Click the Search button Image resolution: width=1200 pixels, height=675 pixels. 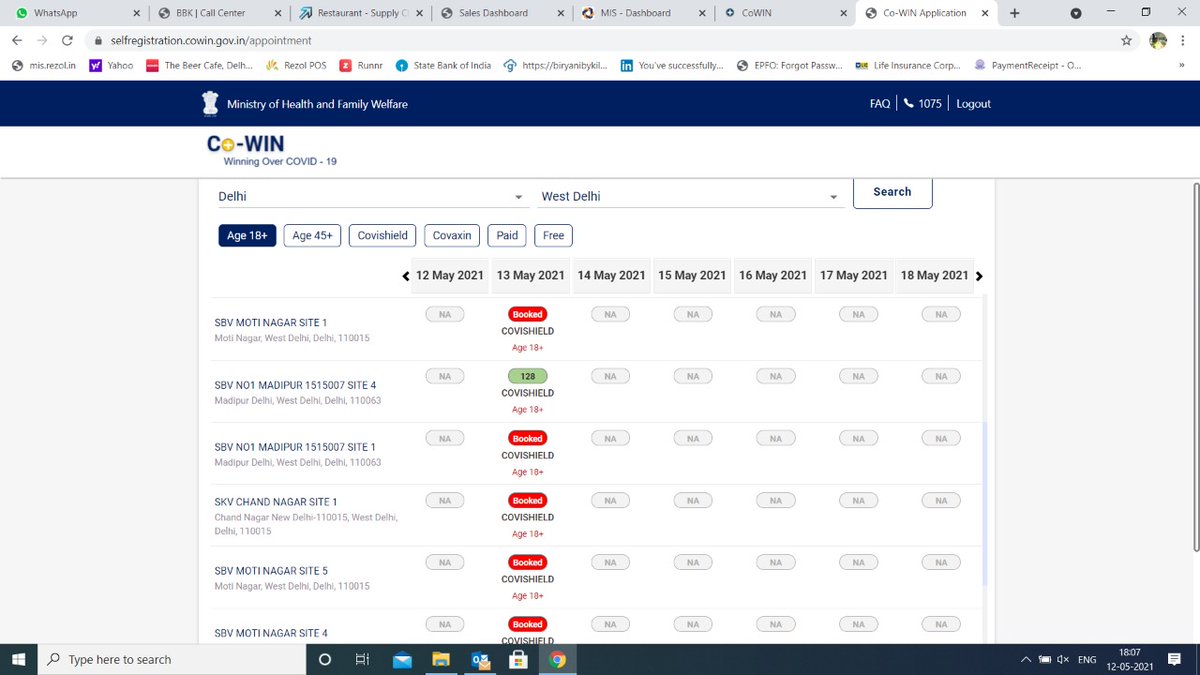tap(892, 192)
